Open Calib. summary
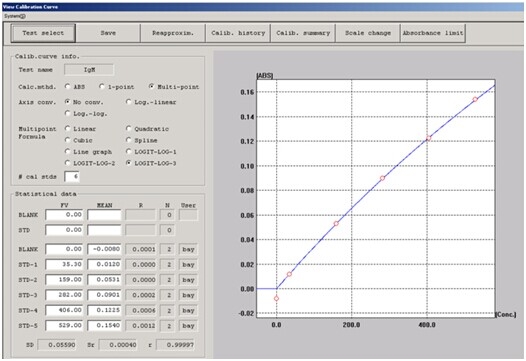This screenshot has width=526, height=361. click(303, 33)
